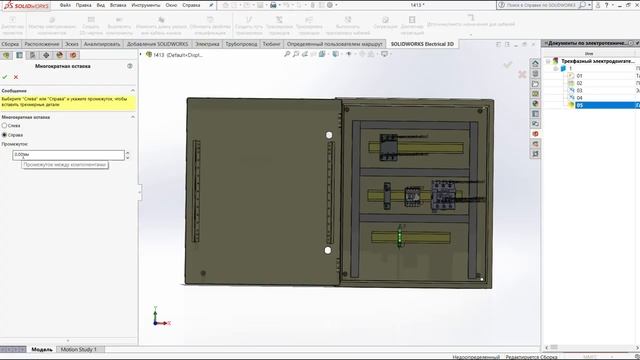Switch to the Электрика tab
Screen dimensions: 640x360
click(x=207, y=44)
